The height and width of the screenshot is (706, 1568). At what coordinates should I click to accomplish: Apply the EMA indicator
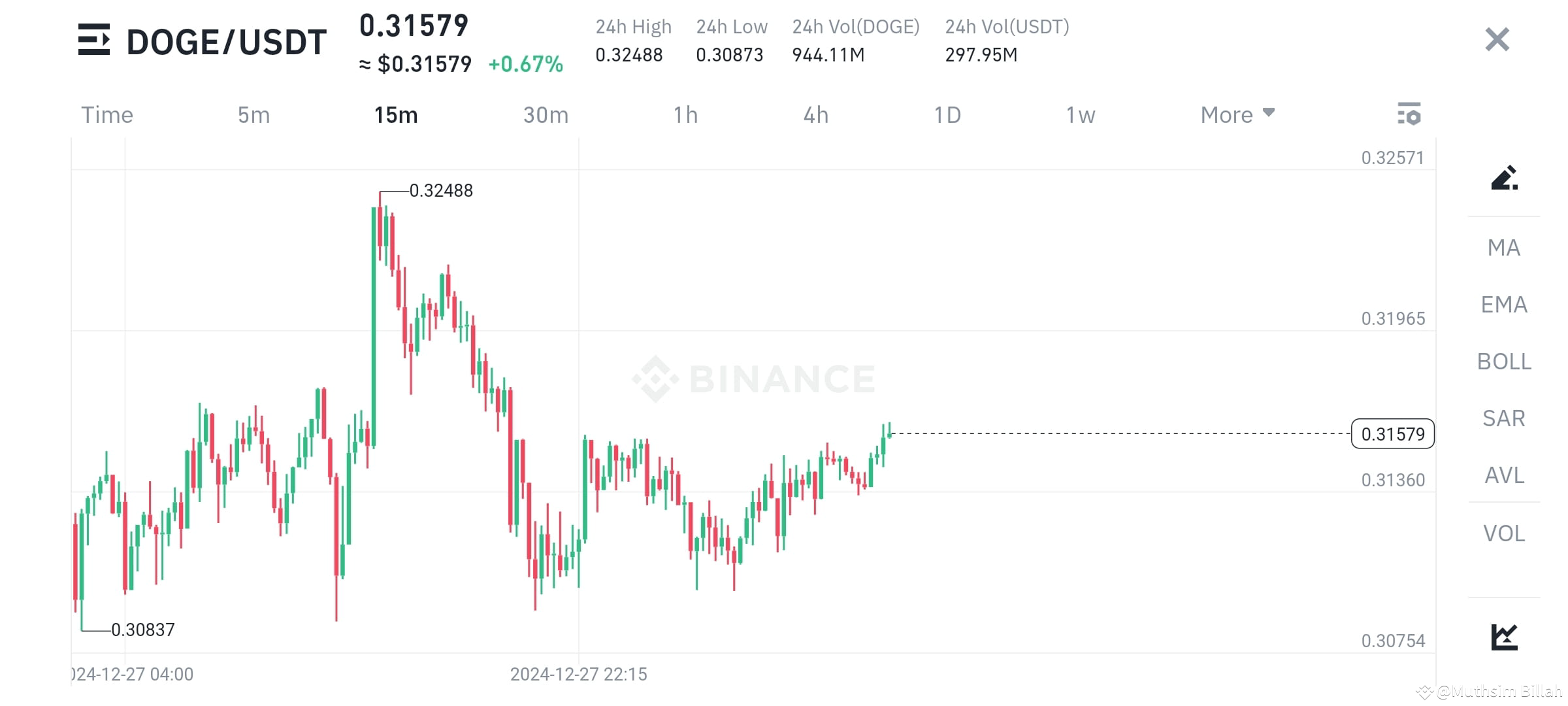click(1504, 304)
